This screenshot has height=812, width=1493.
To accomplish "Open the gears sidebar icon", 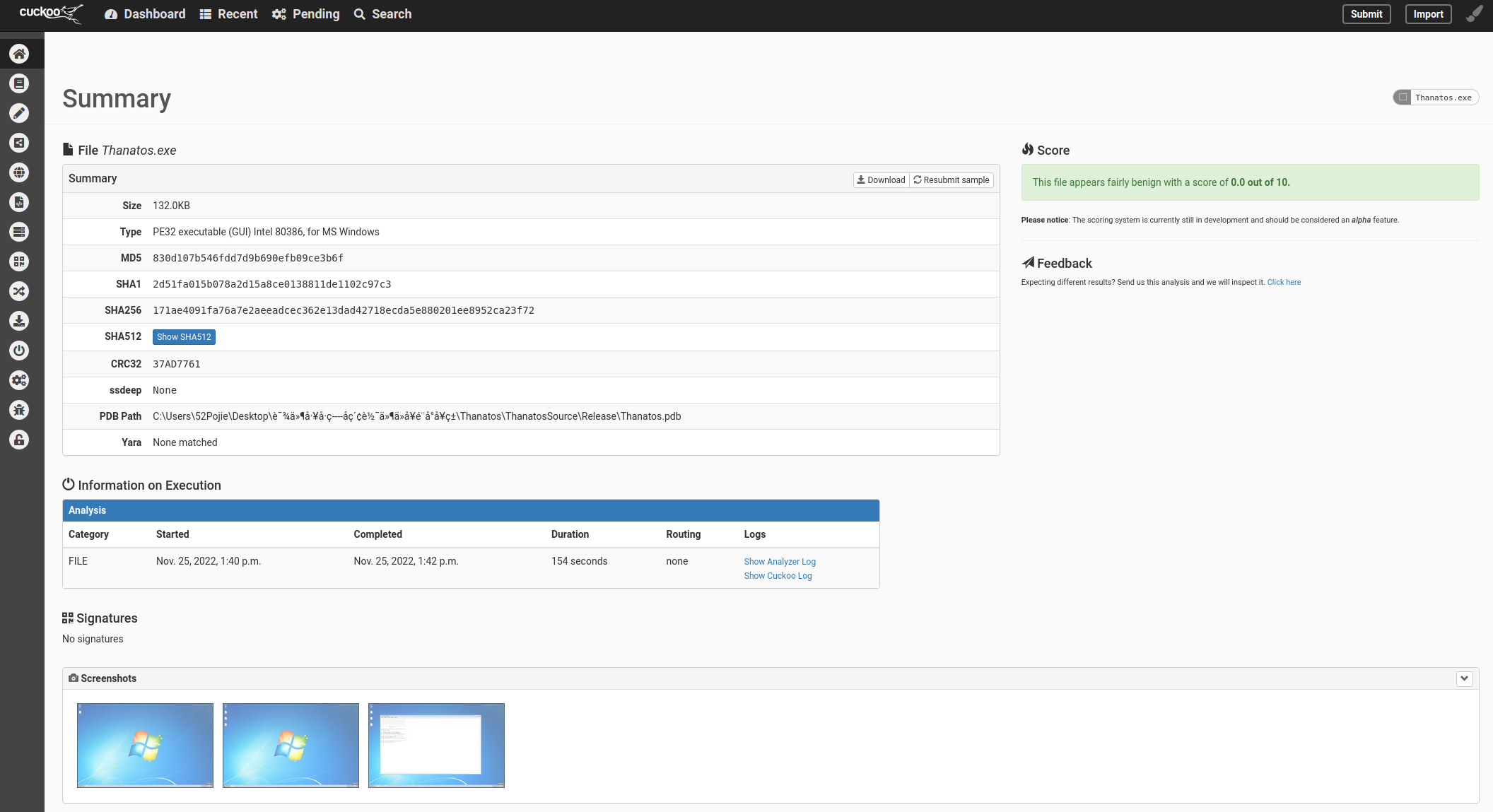I will 19,380.
